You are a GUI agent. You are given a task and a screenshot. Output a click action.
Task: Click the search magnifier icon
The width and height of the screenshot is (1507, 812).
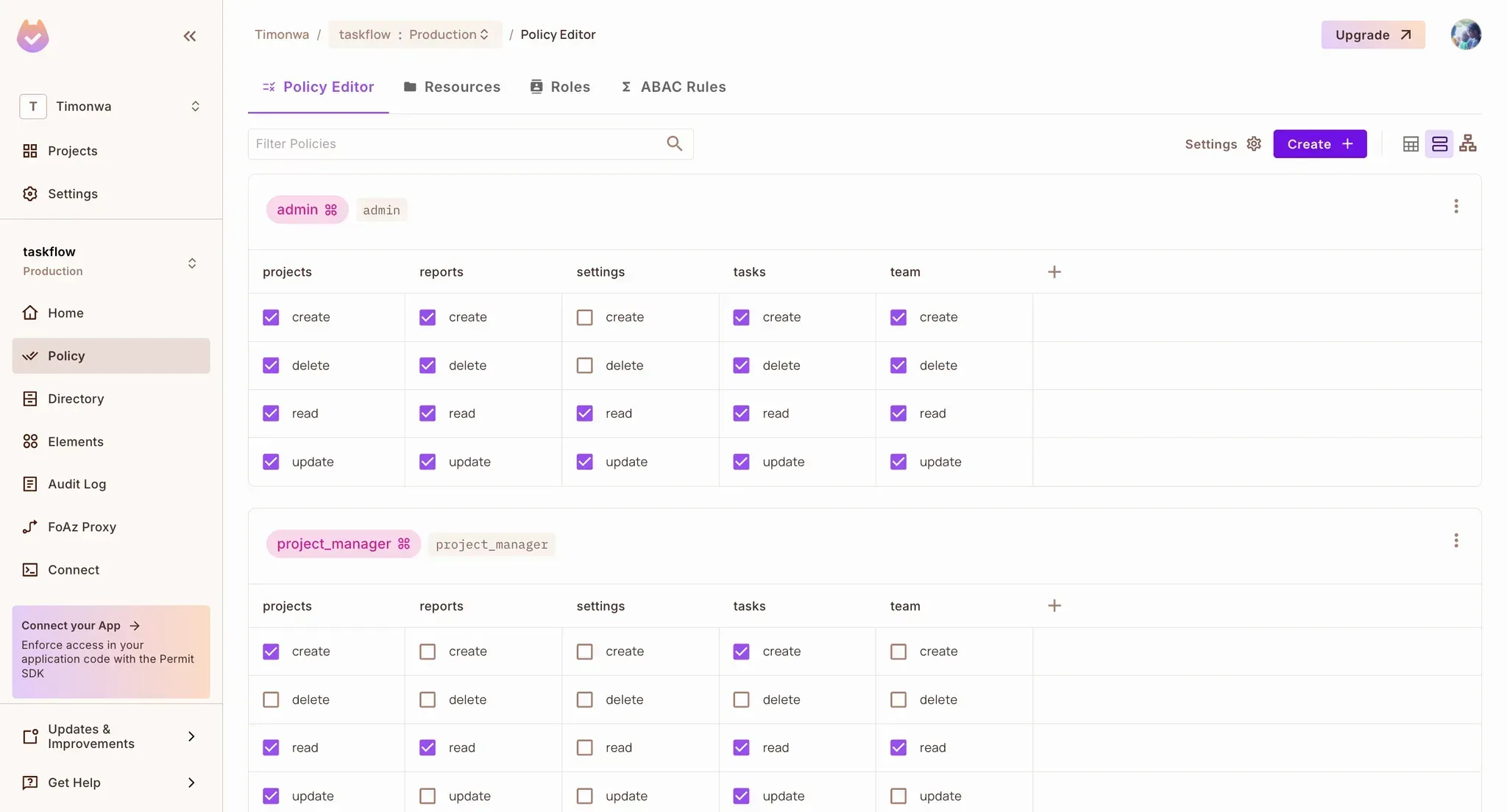tap(674, 144)
